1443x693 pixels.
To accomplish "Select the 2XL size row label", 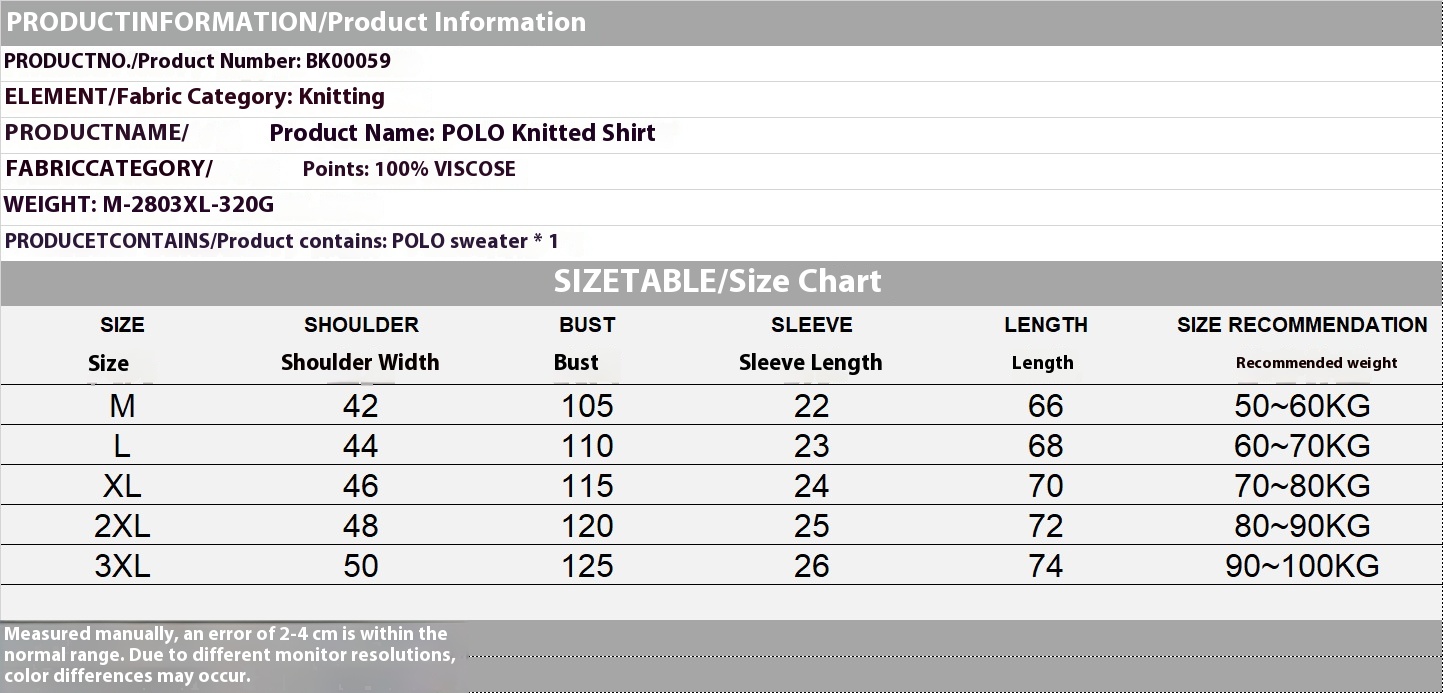I will pos(122,526).
